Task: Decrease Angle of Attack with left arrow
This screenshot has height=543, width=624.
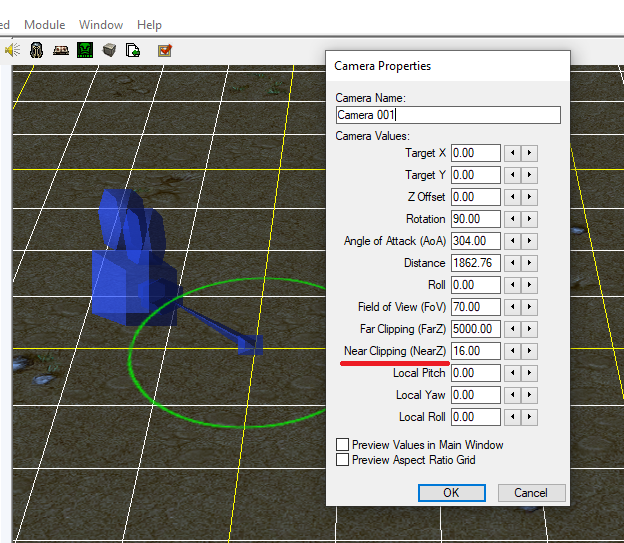Action: [x=513, y=241]
